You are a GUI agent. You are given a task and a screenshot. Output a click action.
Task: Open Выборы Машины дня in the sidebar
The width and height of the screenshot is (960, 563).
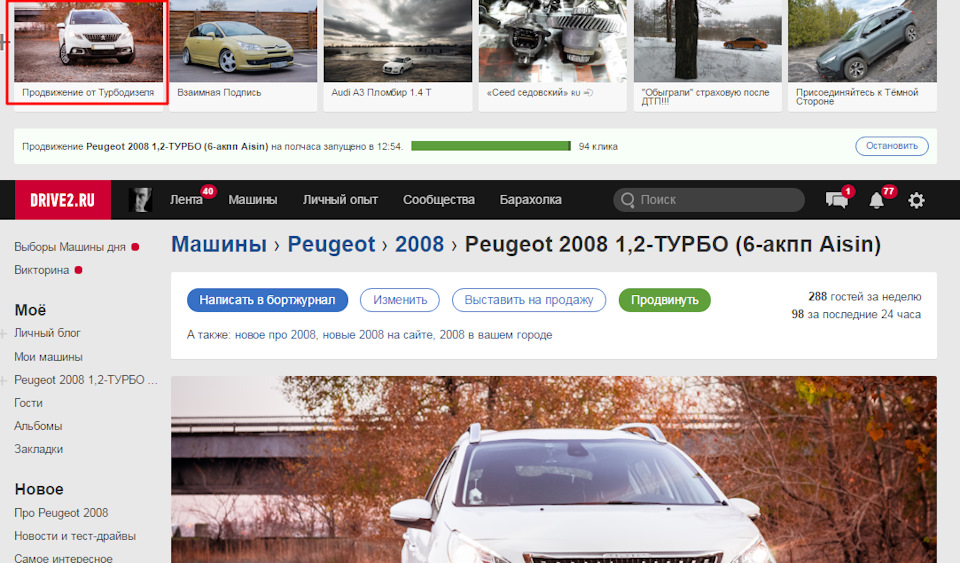click(70, 247)
